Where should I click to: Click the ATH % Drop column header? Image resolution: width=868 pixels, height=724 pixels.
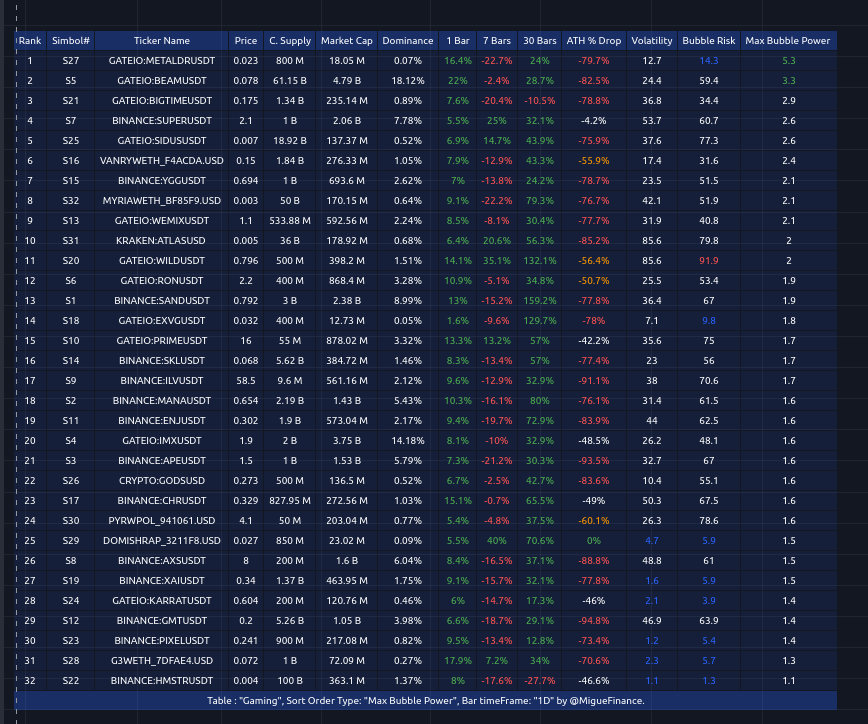(594, 40)
